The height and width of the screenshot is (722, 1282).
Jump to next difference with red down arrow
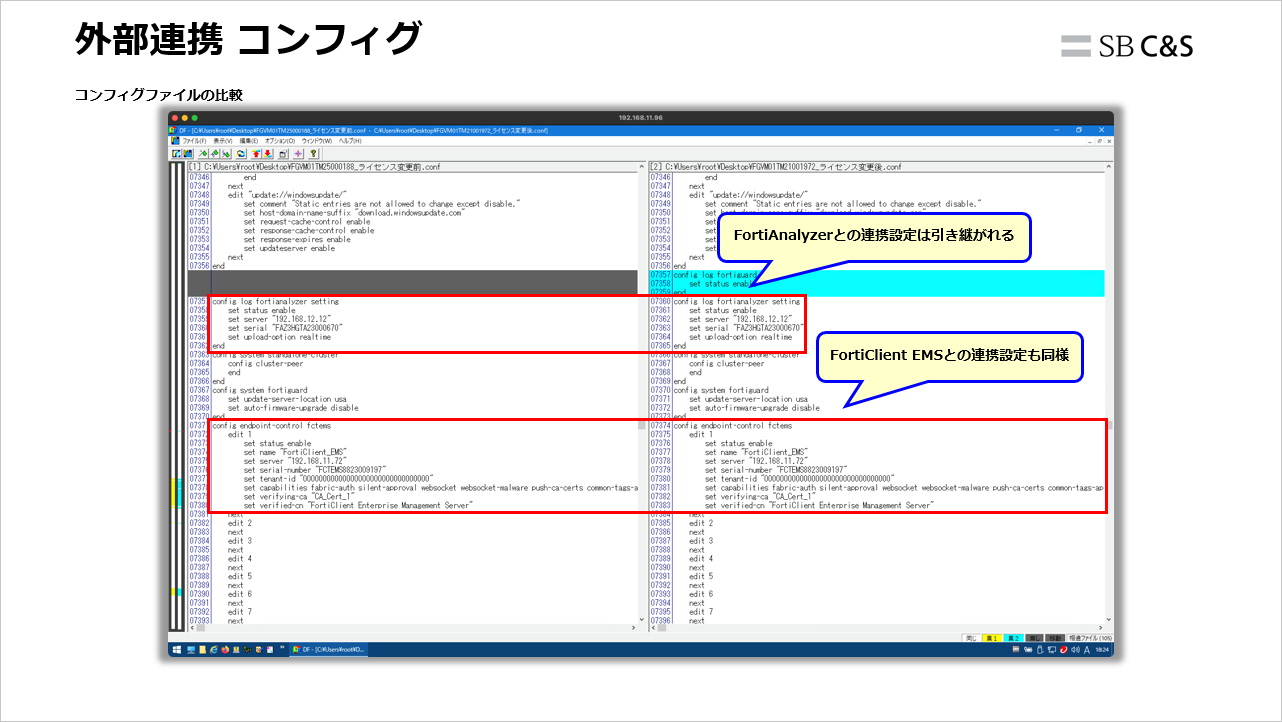coord(268,154)
